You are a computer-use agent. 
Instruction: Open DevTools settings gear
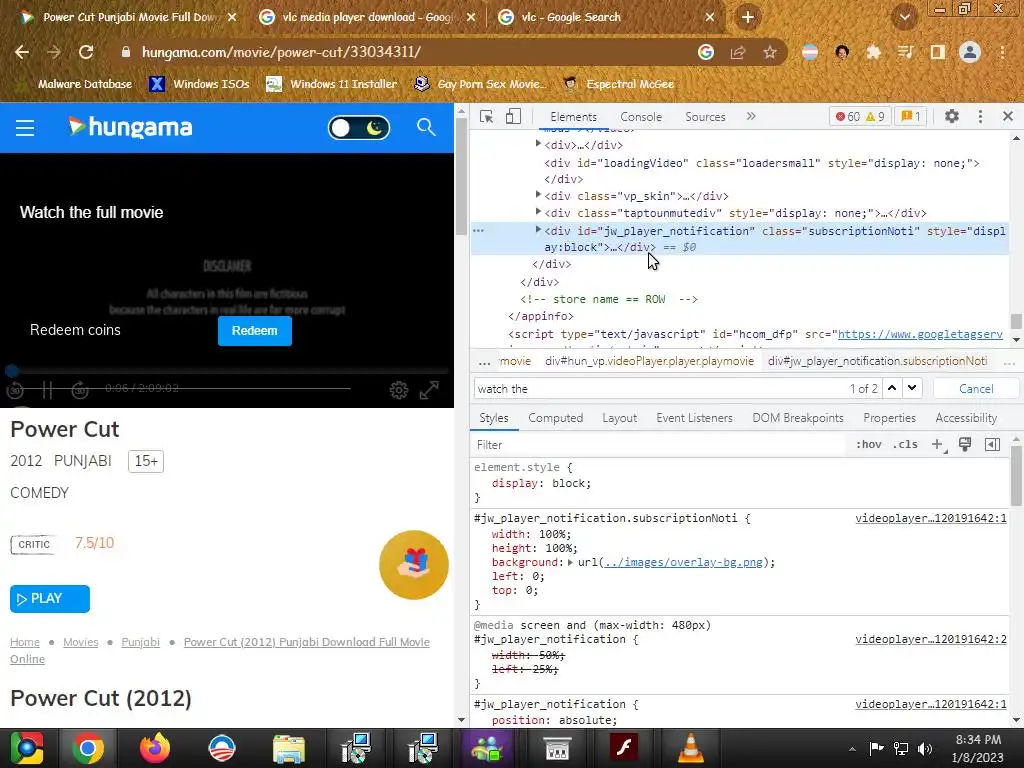(952, 116)
